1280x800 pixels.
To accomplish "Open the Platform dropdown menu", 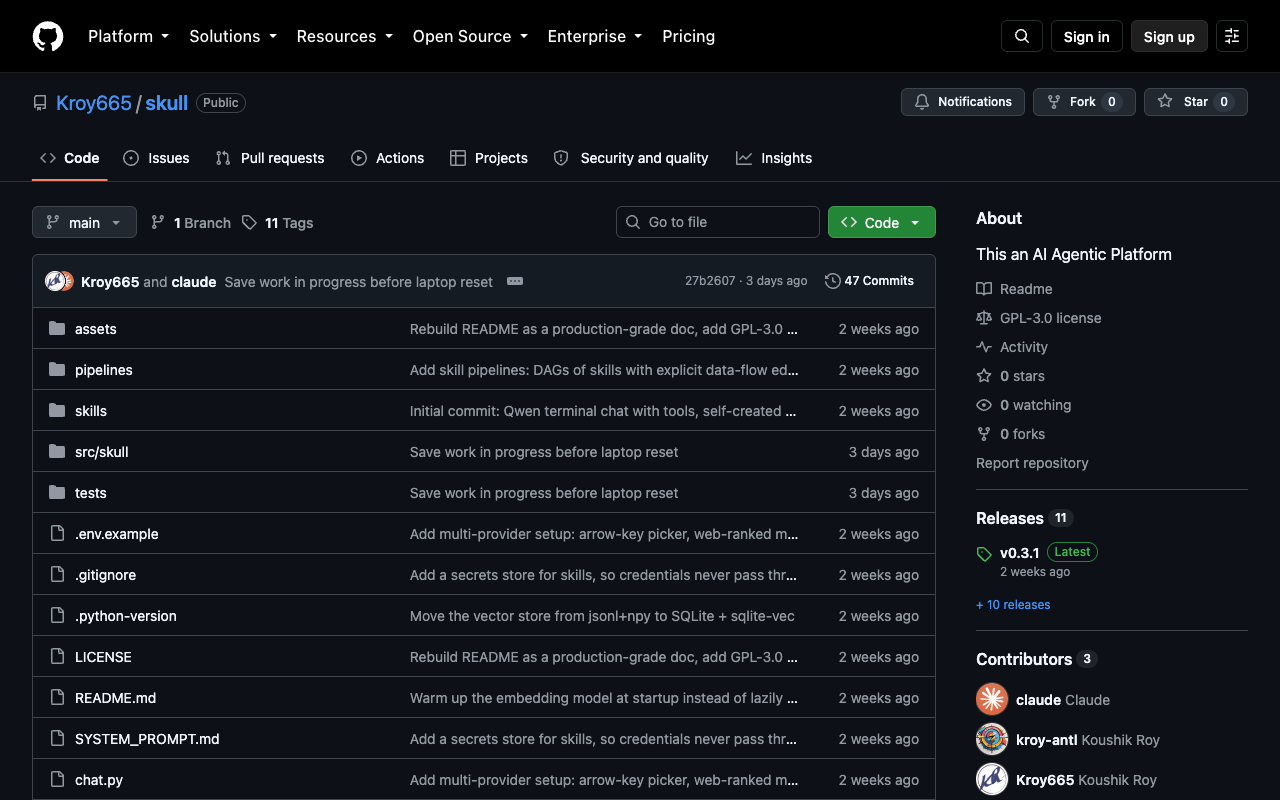I will tap(129, 36).
